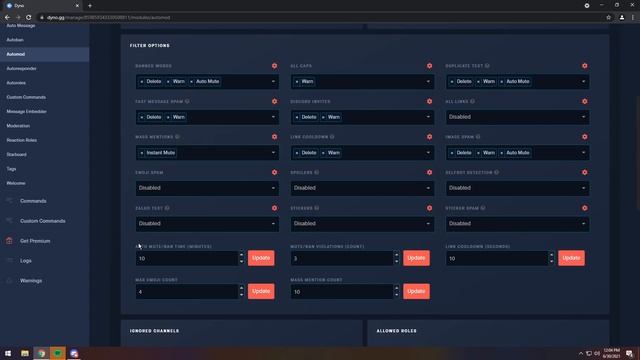Open Sticker Spam gear settings
The height and width of the screenshot is (360, 640).
click(584, 208)
